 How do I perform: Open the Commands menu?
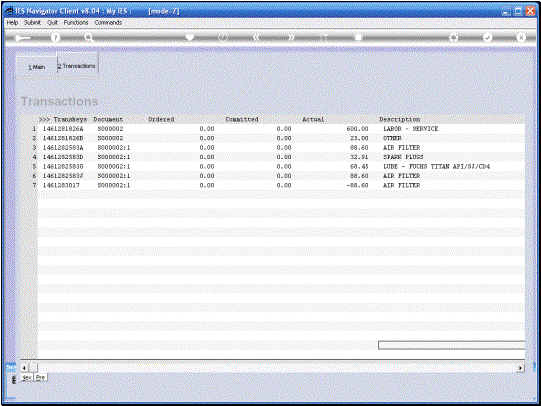click(108, 22)
